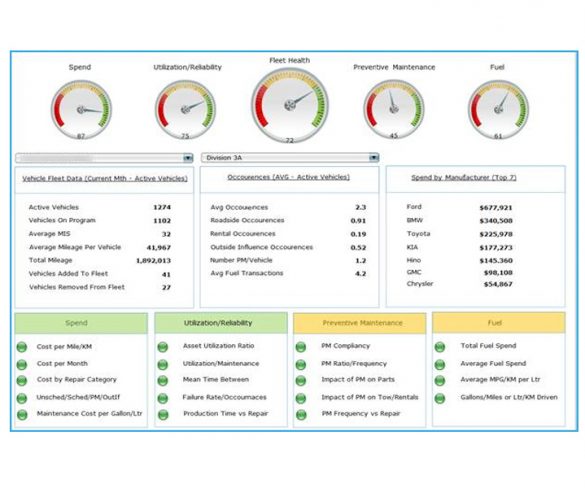Click green status dot for Unsched/Sched/PM/Outlf
585x488 pixels.
[x=22, y=398]
